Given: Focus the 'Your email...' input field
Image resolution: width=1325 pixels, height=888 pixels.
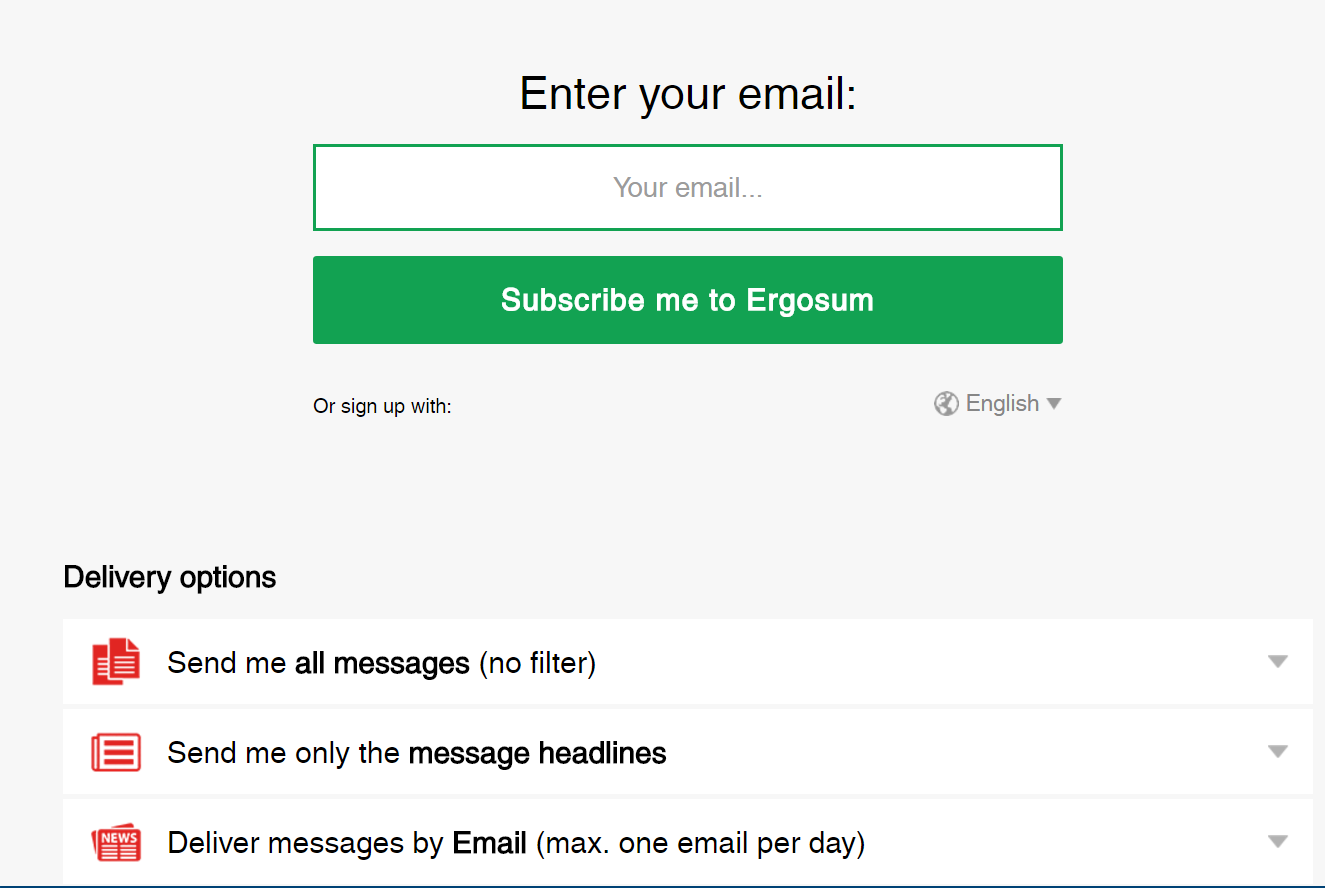Looking at the screenshot, I should pyautogui.click(x=688, y=188).
